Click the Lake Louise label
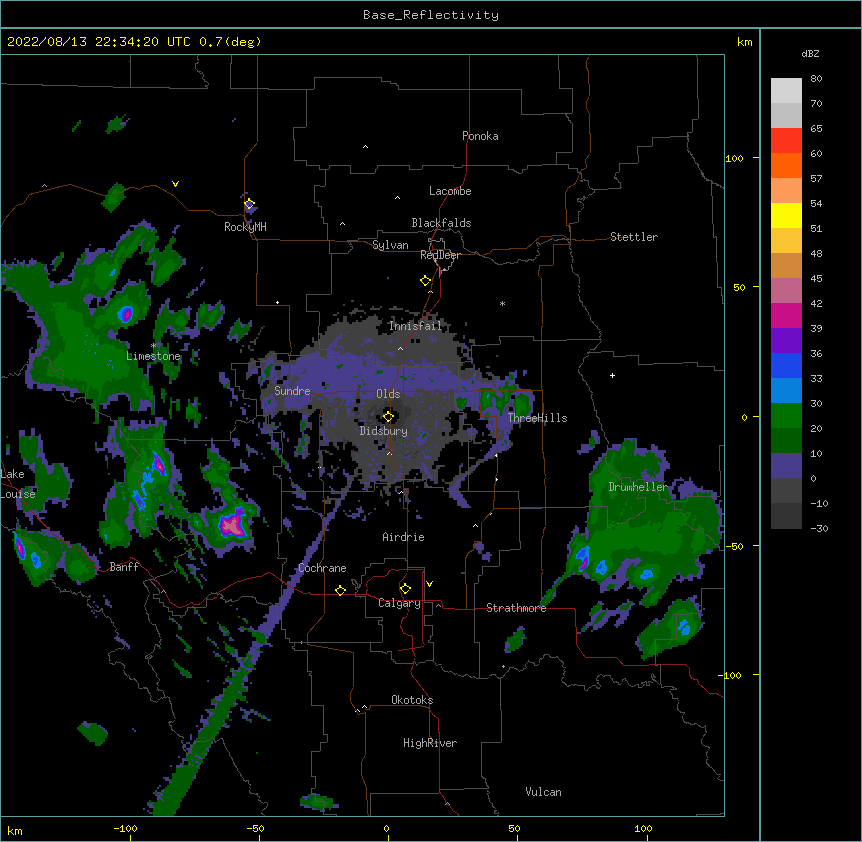Image resolution: width=862 pixels, height=842 pixels. tap(18, 484)
